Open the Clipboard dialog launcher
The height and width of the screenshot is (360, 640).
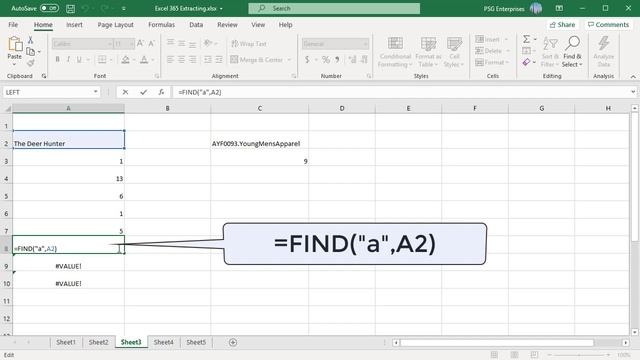[44, 76]
